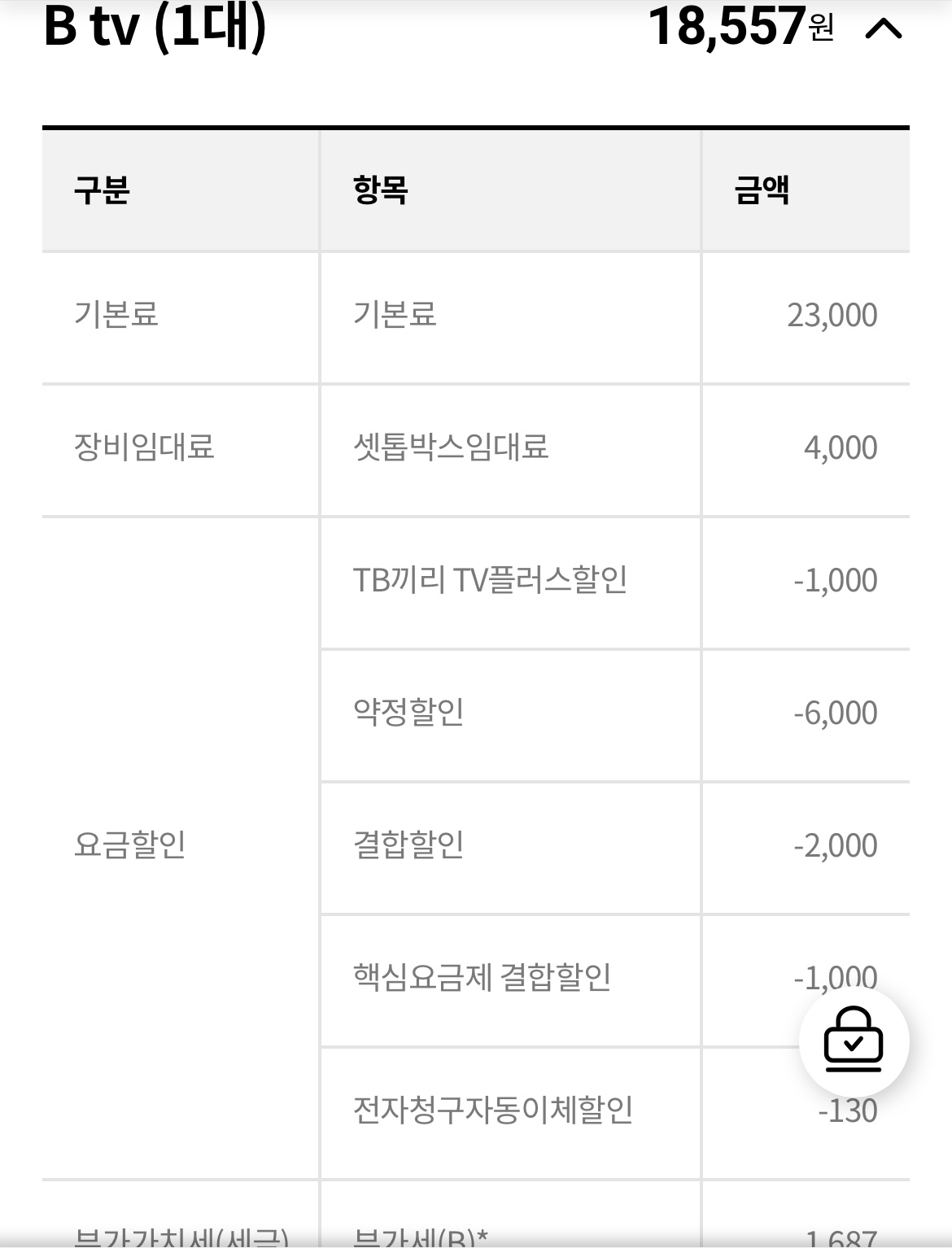Select the 결합할인 item
The width and height of the screenshot is (952, 1248).
(x=408, y=845)
